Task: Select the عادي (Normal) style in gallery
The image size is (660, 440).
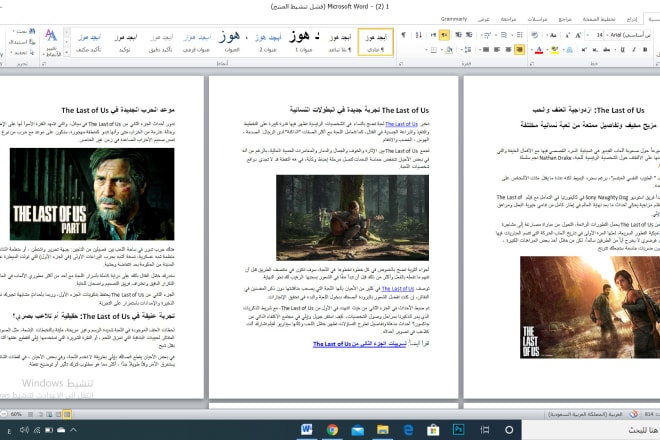Action: [375, 42]
